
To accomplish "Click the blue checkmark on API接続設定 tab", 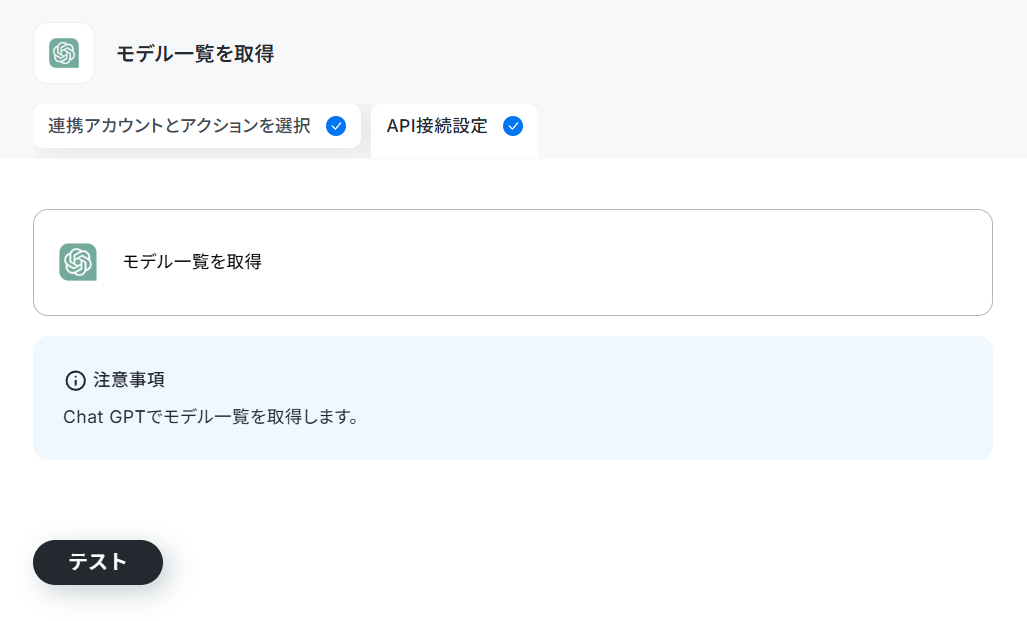I will click(513, 126).
